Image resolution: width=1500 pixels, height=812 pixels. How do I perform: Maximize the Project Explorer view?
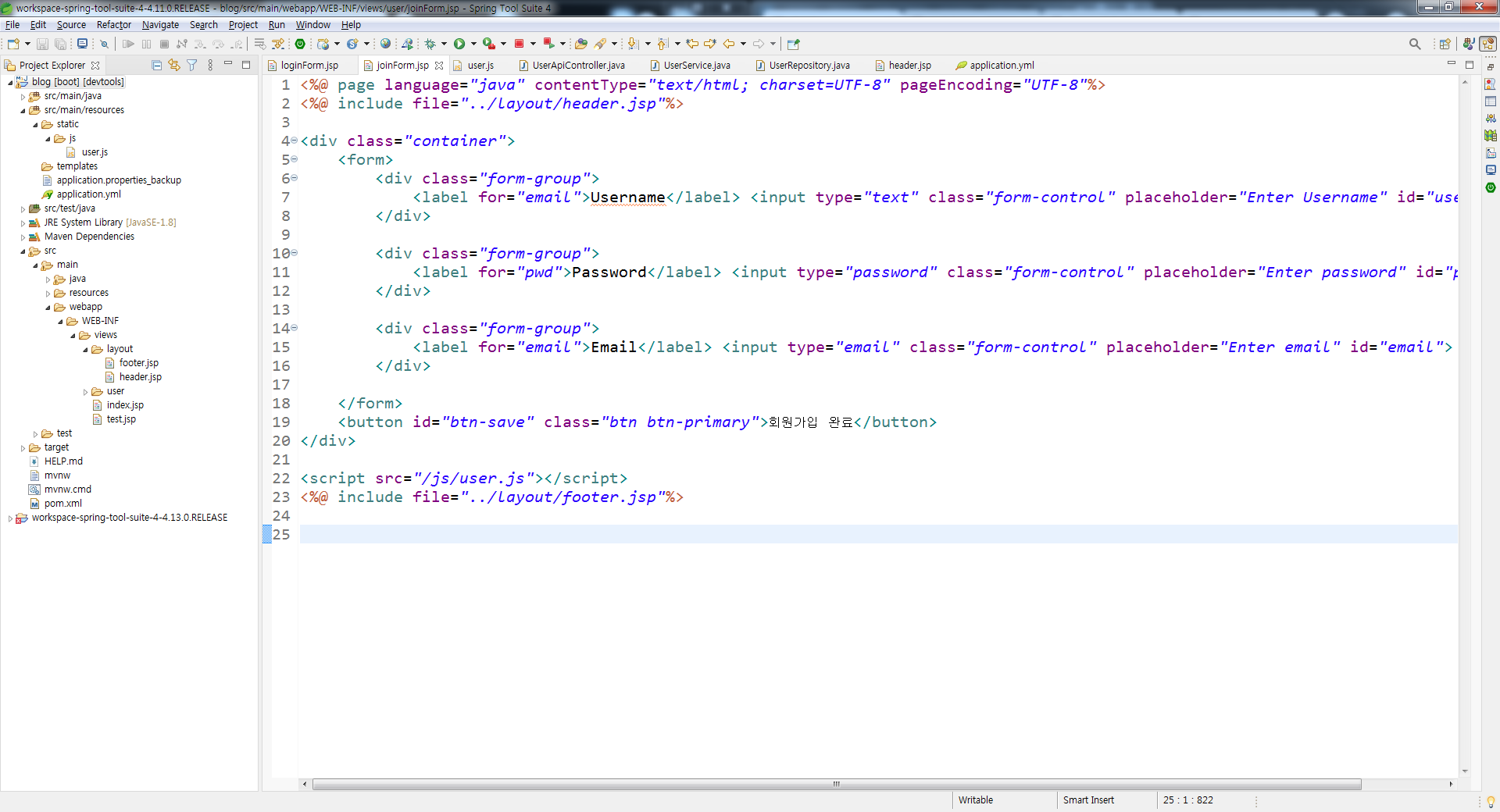tap(246, 65)
